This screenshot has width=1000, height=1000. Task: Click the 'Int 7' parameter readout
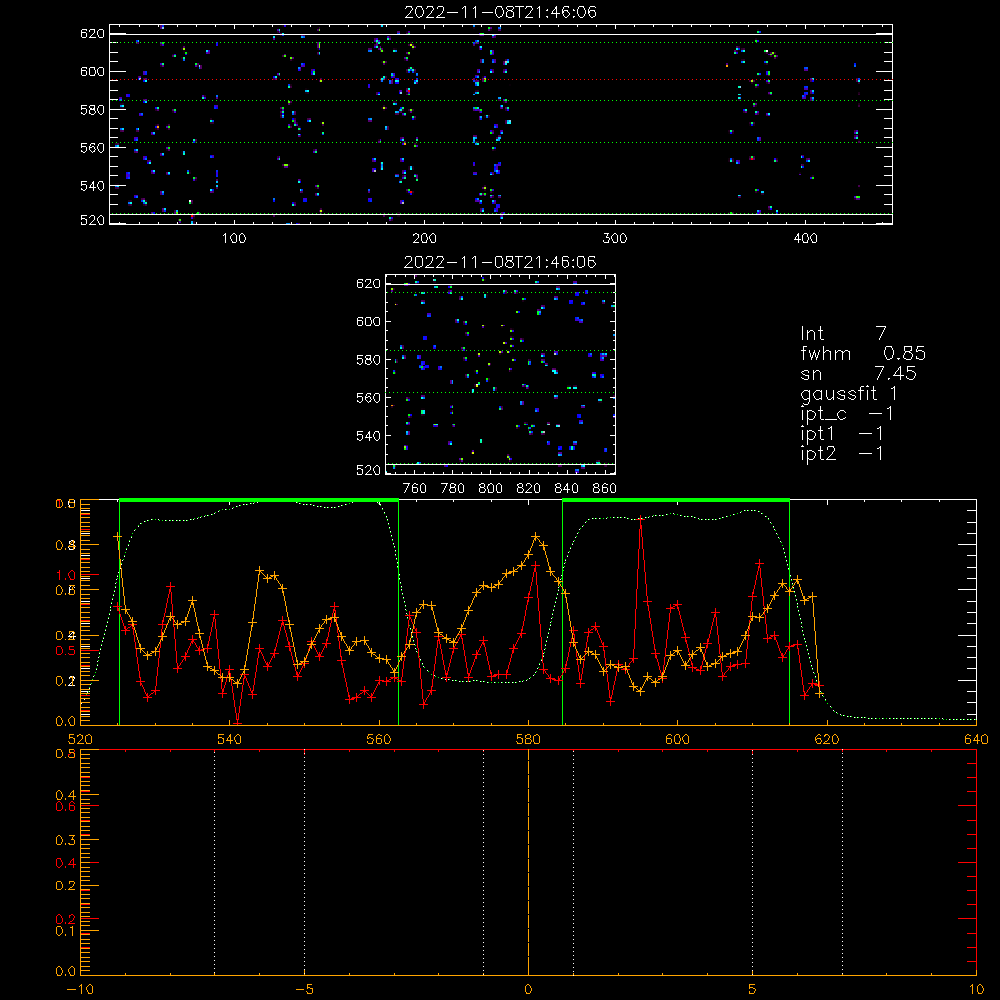click(x=843, y=334)
